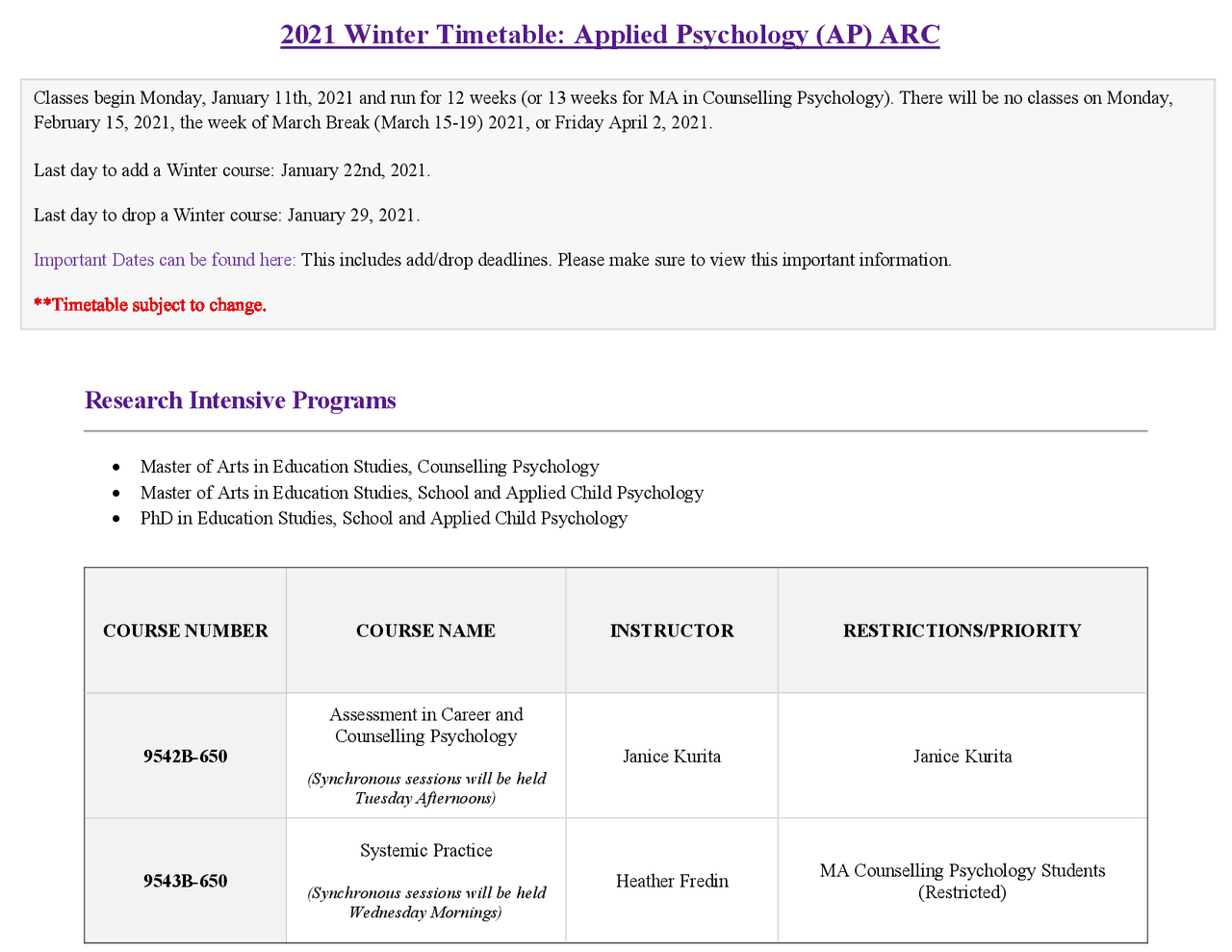1232x952 pixels.
Task: Select instructor Heather Fredin
Action: [671, 880]
